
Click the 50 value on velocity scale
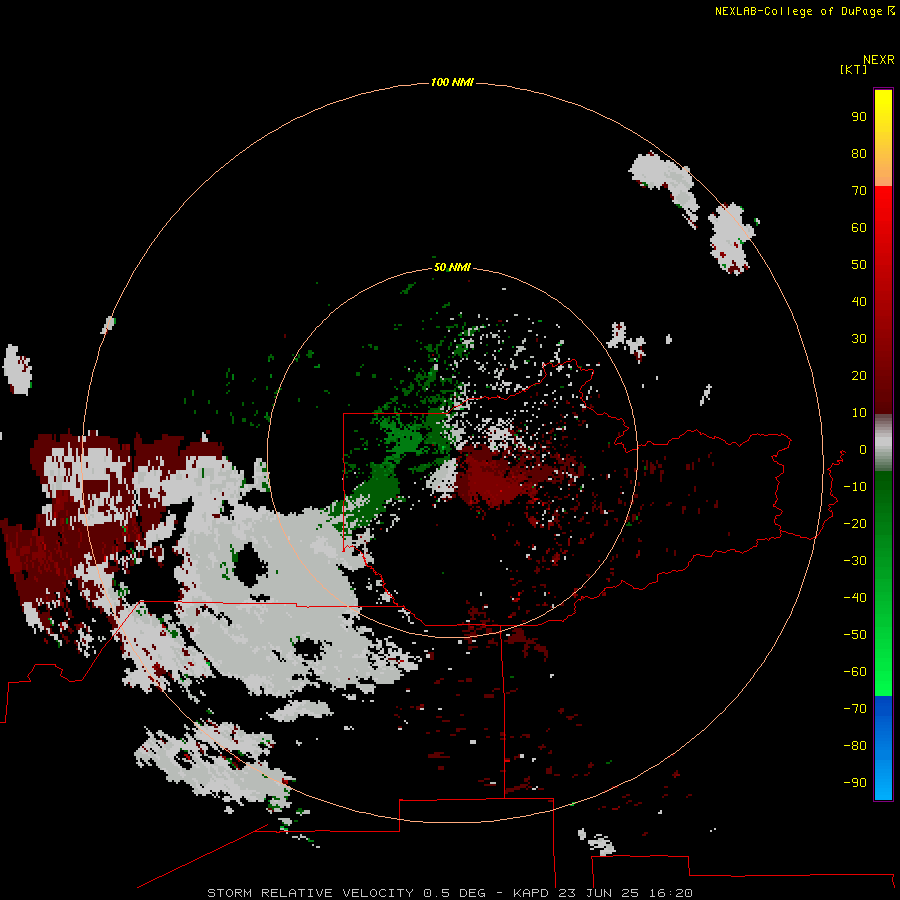click(859, 265)
